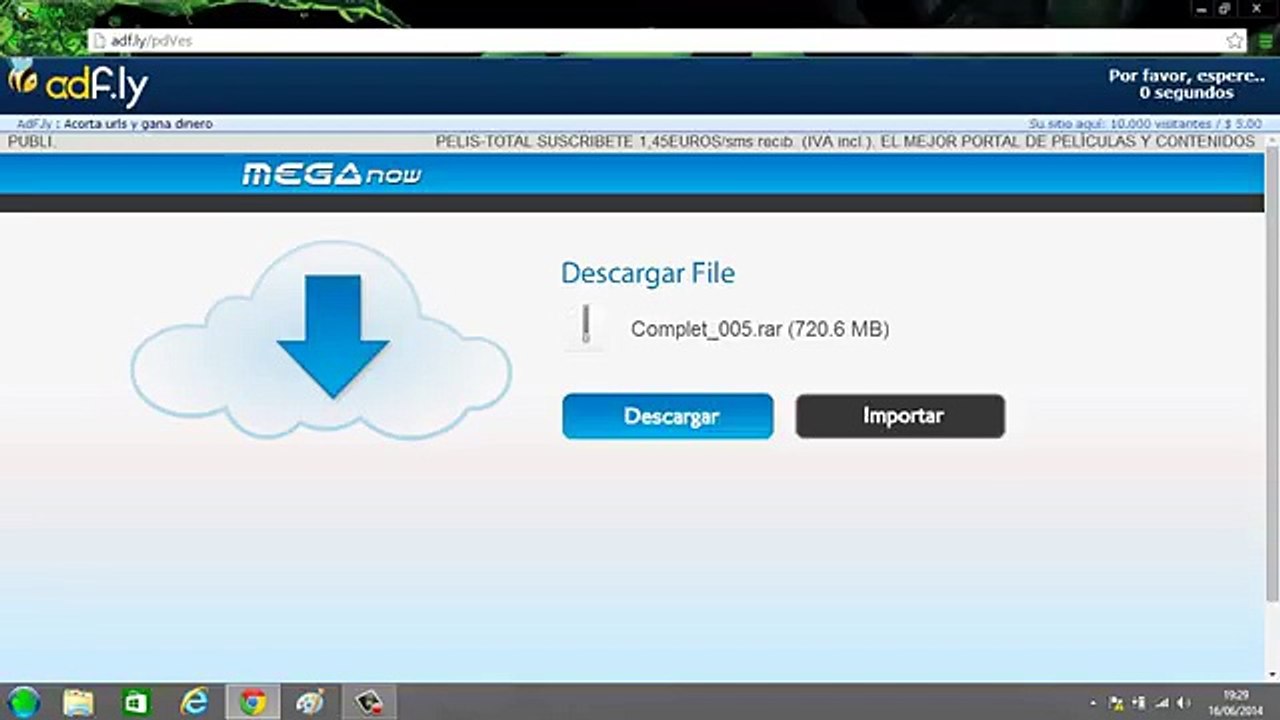Open the last pinned taskbar app icon

369,702
